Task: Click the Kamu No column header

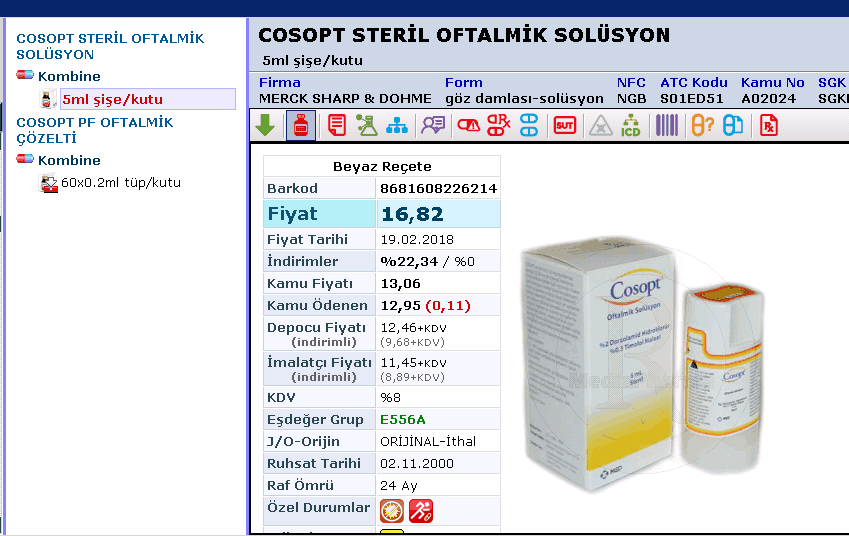Action: 773,83
